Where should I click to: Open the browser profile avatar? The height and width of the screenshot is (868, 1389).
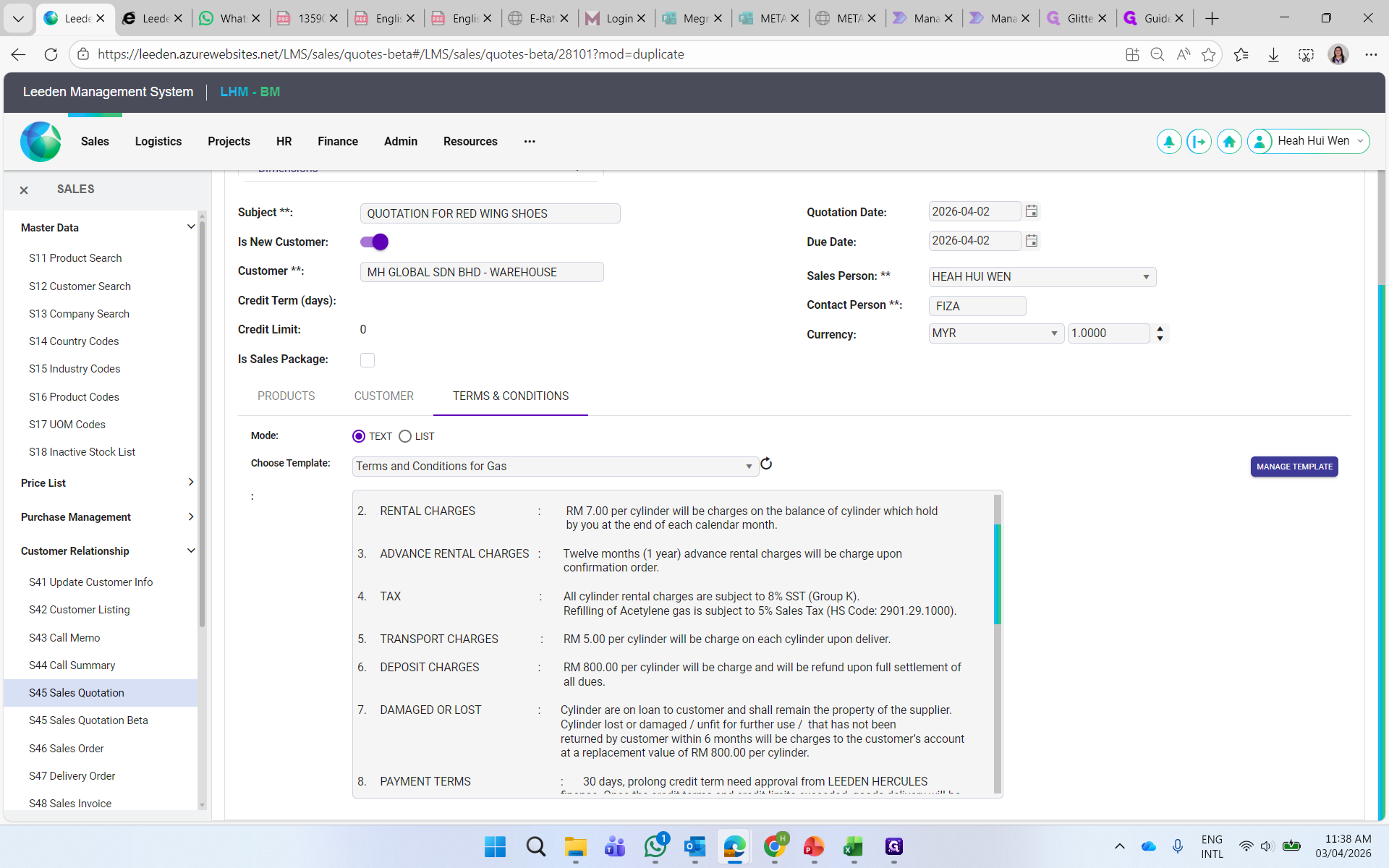1338,54
